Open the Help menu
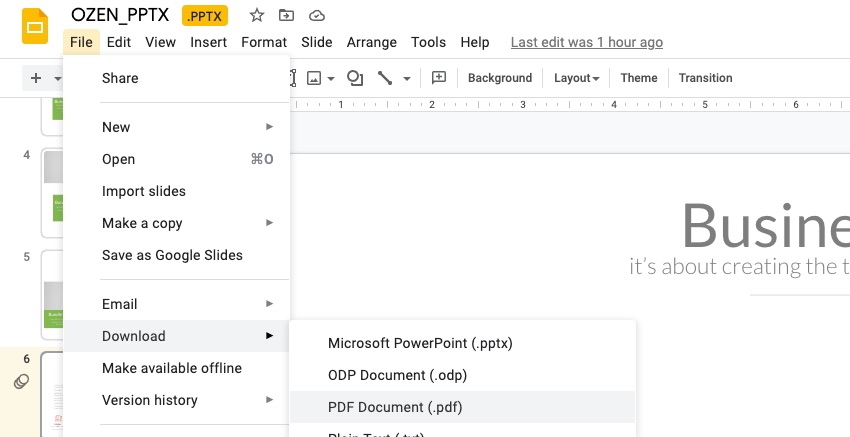The image size is (850, 437). click(x=475, y=42)
